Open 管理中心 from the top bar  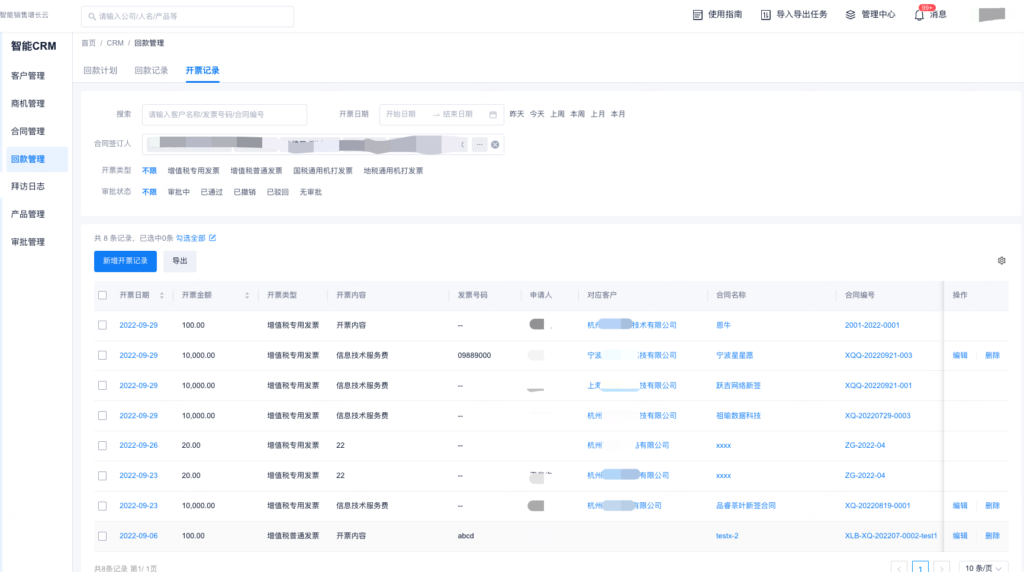(x=850, y=15)
